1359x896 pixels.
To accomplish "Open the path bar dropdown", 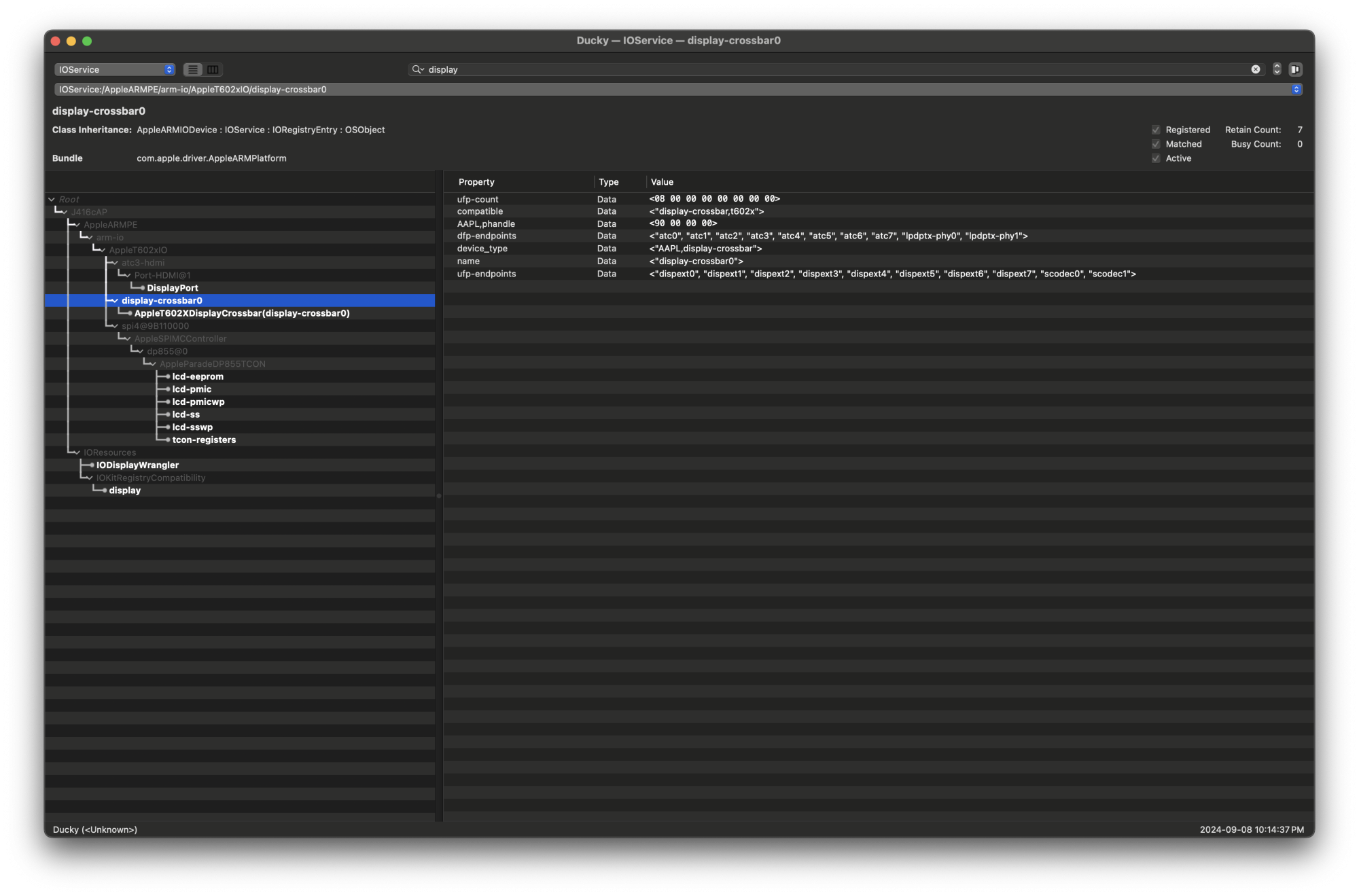I will click(1296, 89).
